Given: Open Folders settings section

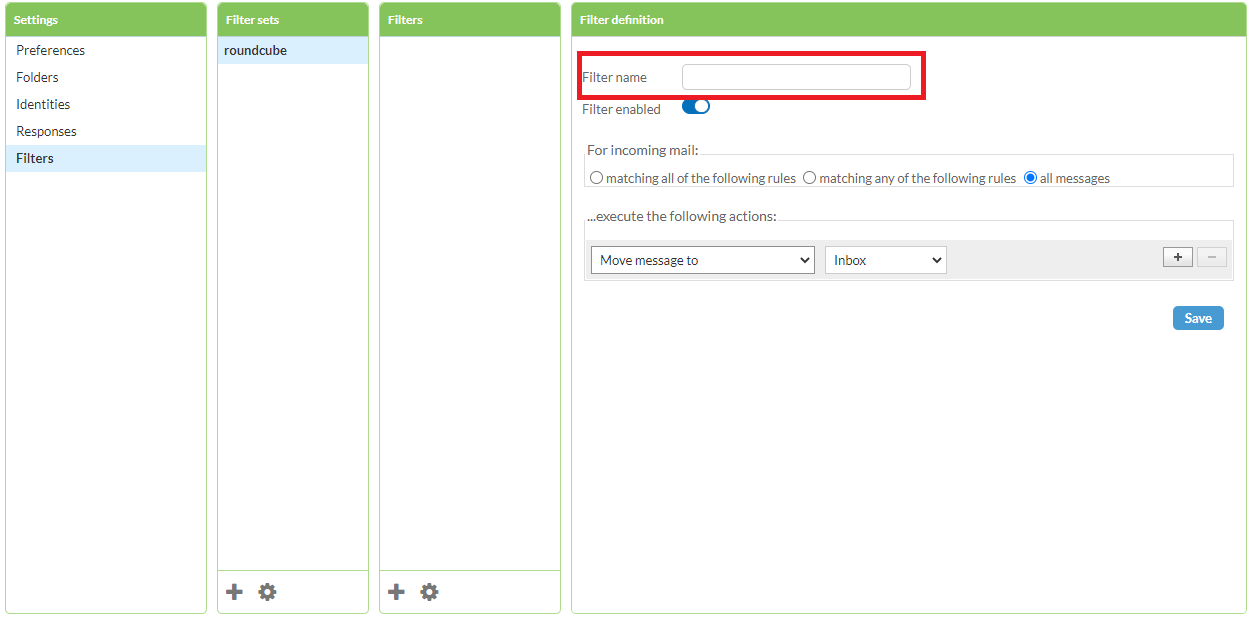Looking at the screenshot, I should tap(106, 77).
